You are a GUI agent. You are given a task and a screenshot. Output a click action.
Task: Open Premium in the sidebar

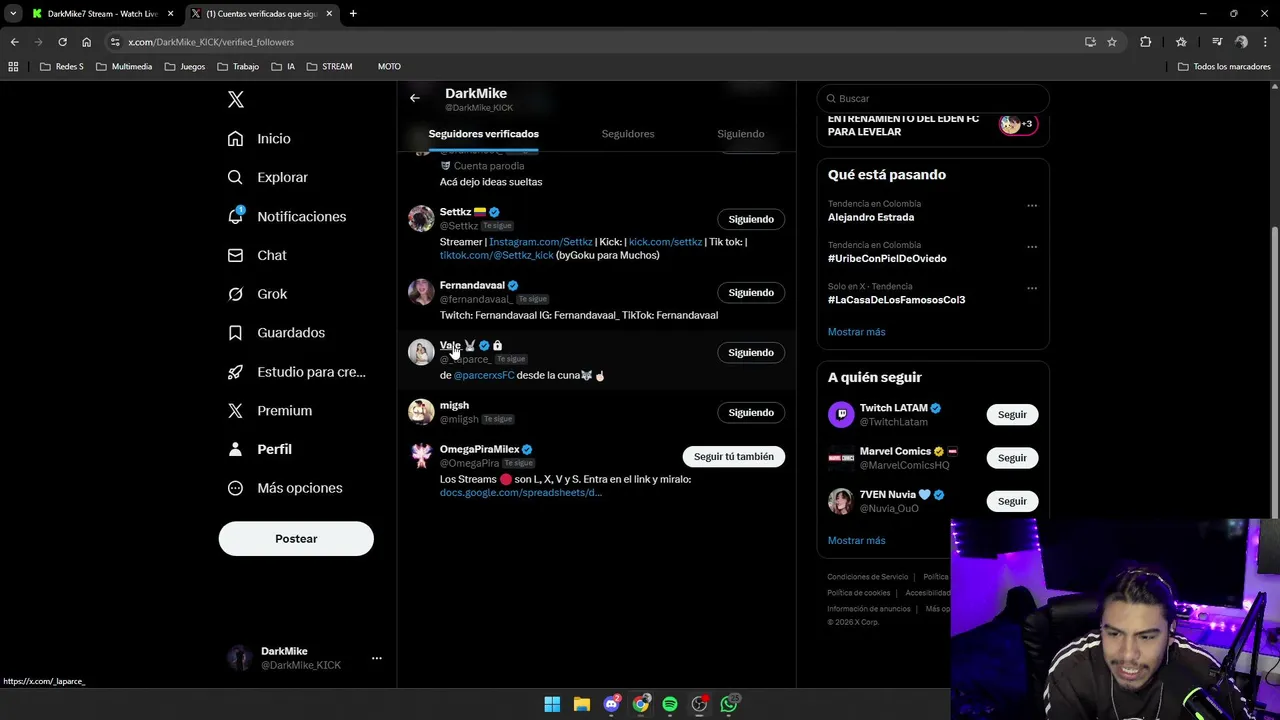269,411
